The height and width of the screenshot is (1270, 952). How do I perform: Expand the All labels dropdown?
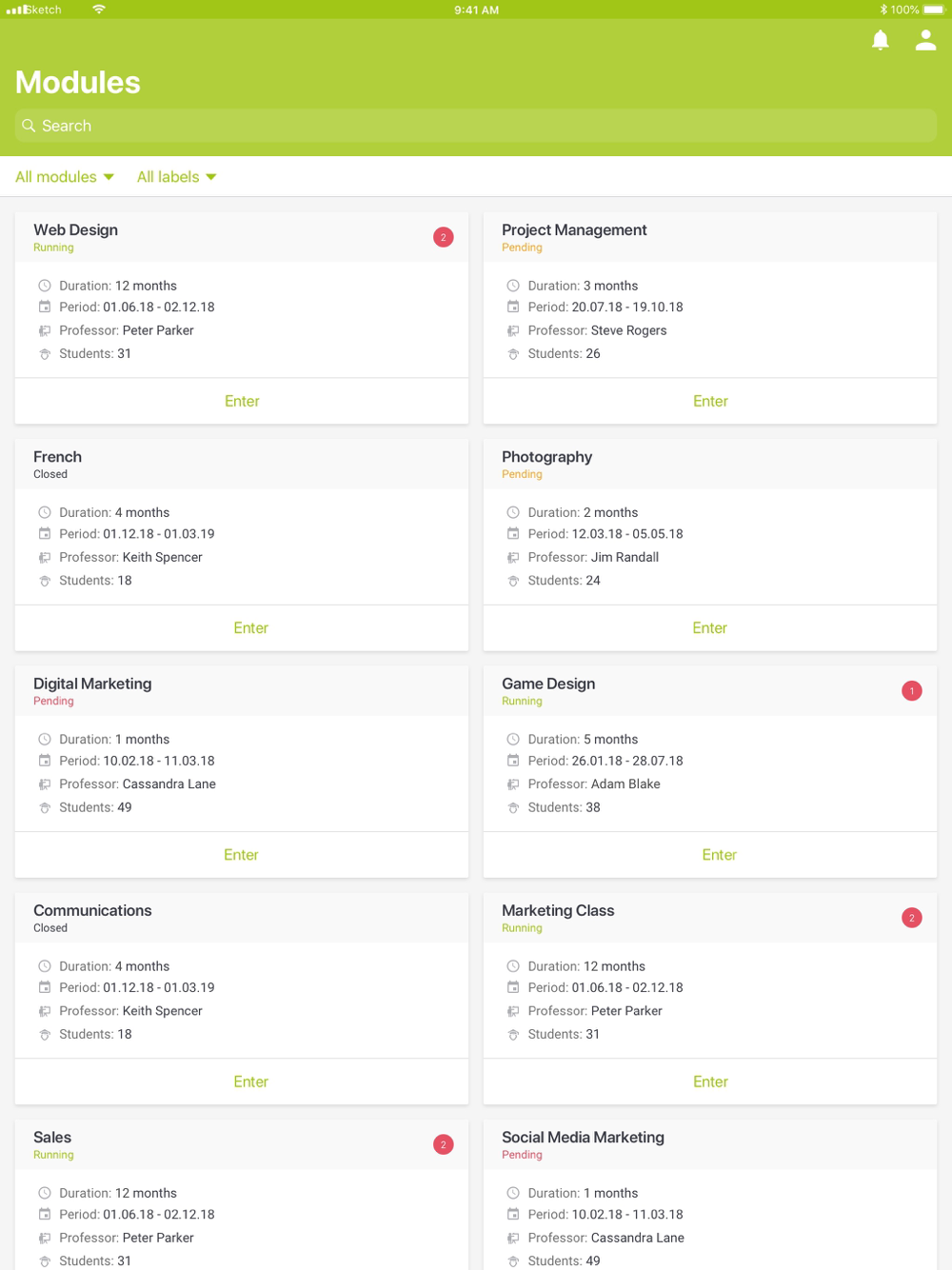(x=177, y=177)
